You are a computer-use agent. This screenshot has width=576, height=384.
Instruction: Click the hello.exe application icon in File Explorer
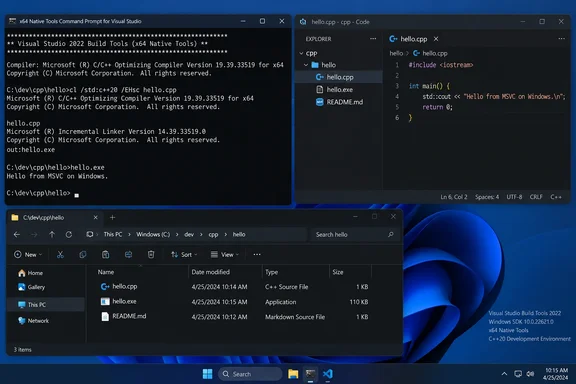coord(105,301)
